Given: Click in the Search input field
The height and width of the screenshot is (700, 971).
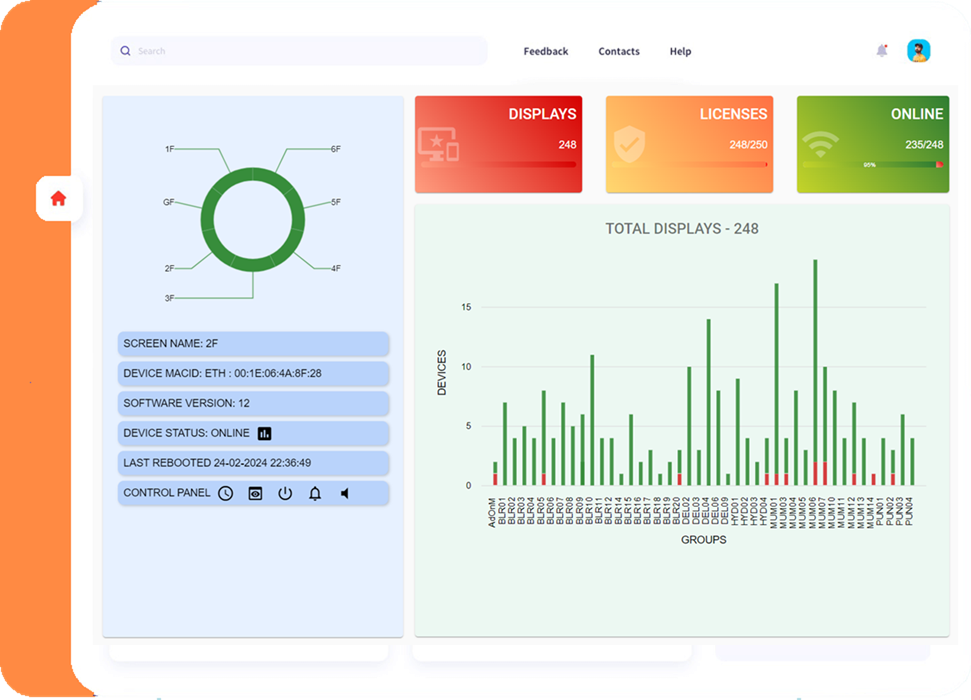Looking at the screenshot, I should [x=300, y=51].
